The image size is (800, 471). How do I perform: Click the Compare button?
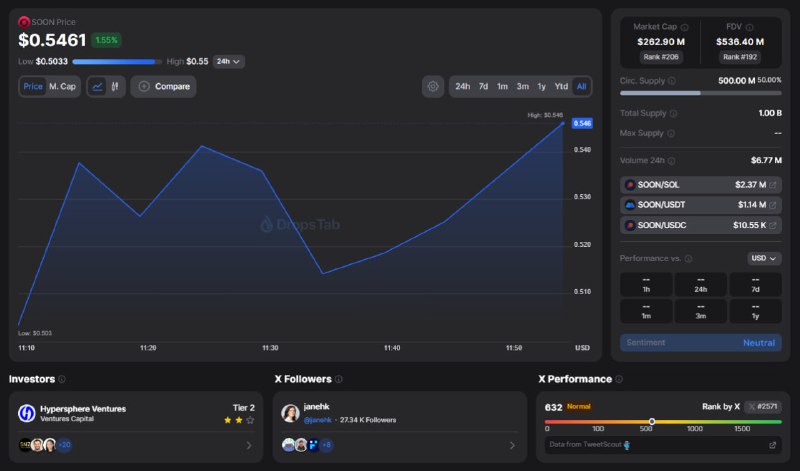pyautogui.click(x=163, y=86)
